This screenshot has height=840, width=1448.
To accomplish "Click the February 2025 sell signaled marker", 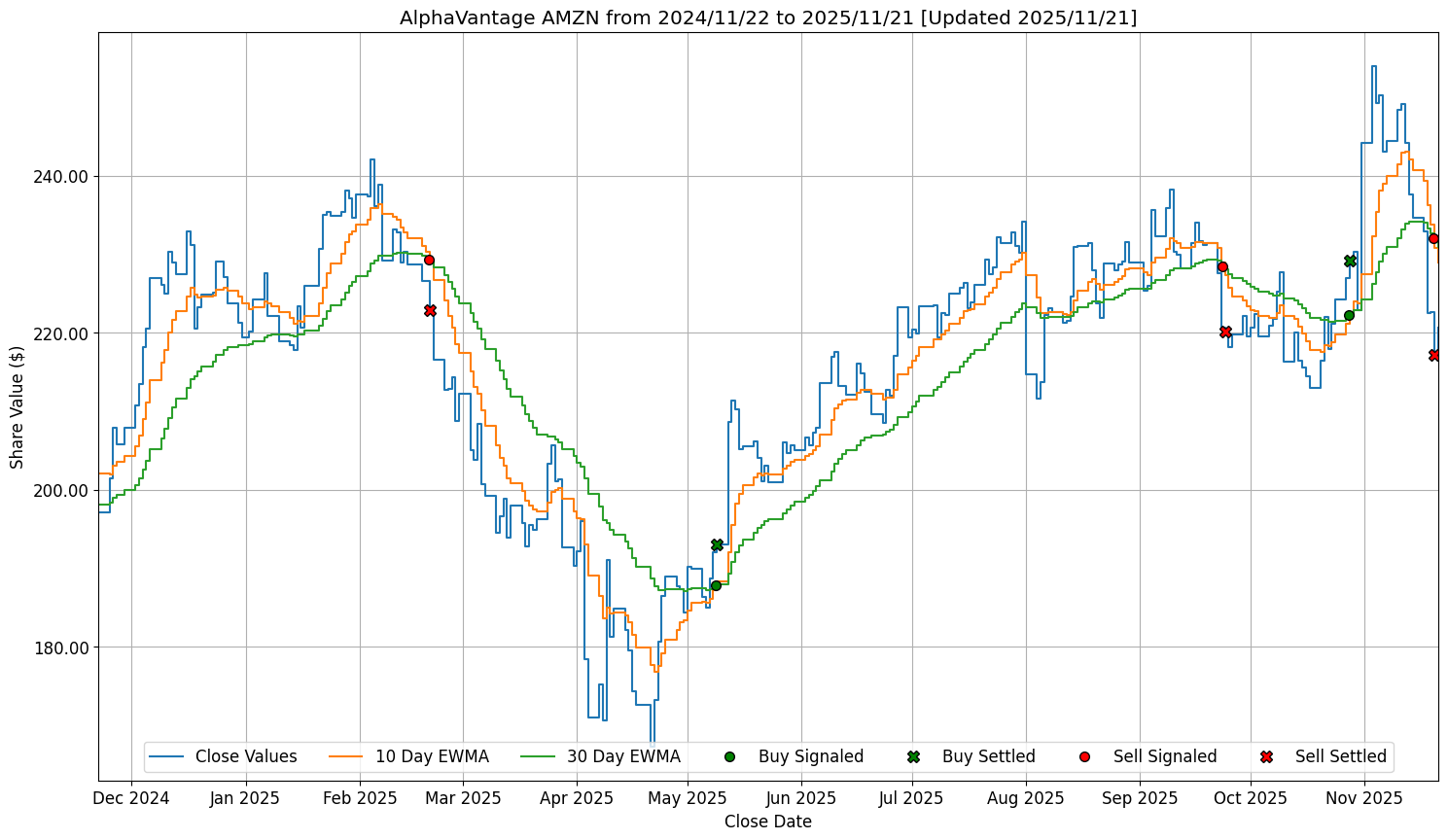I will coord(429,260).
